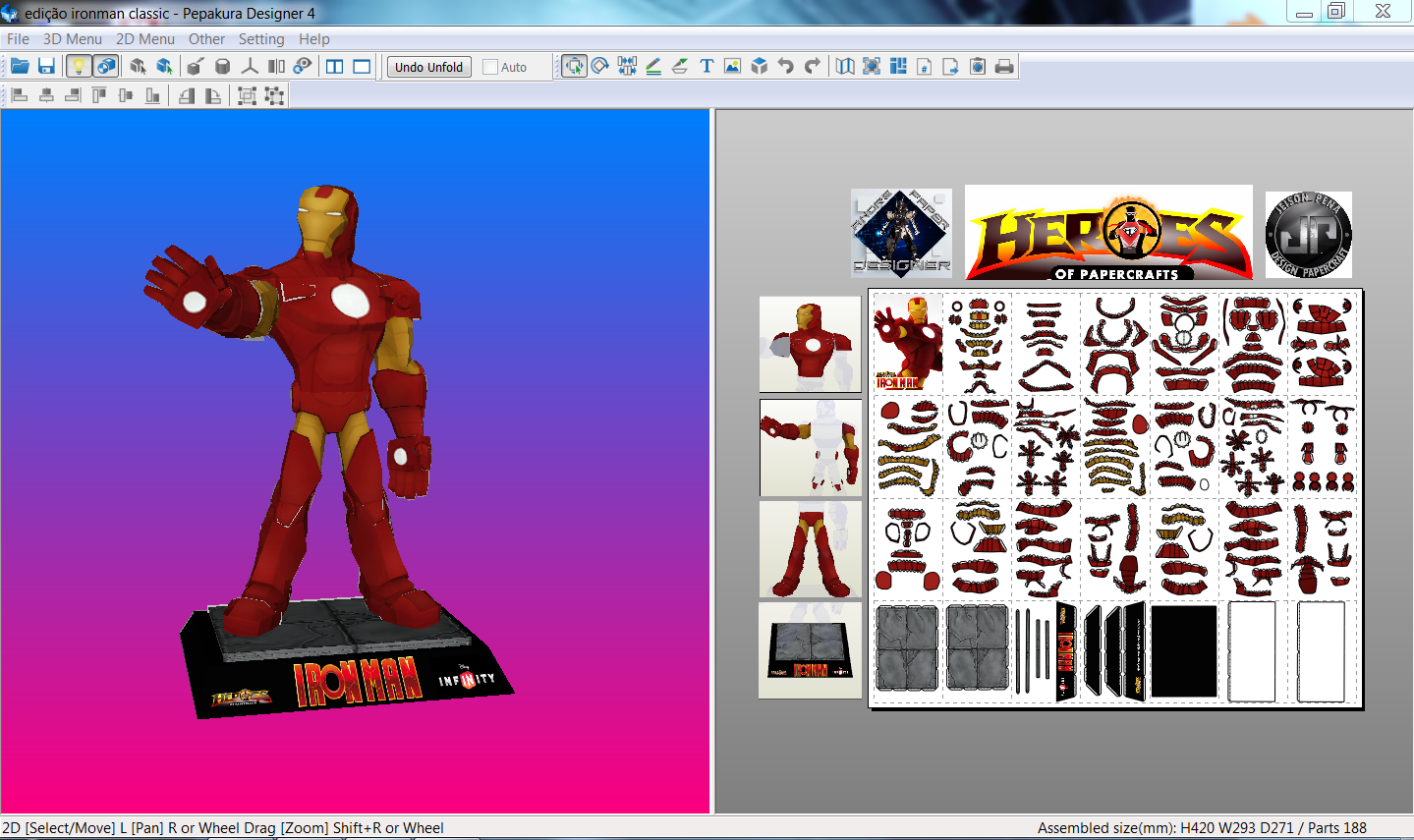
Task: Click the clipboard capture icon
Action: pos(978,67)
